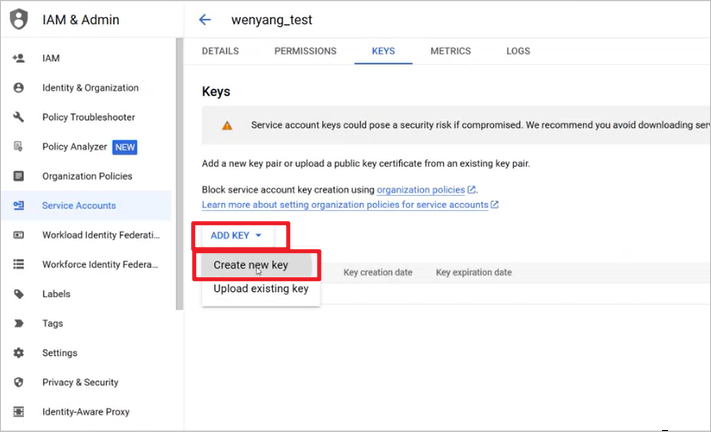Select the KEYS tab
Viewport: 711px width, 432px height.
tap(383, 51)
